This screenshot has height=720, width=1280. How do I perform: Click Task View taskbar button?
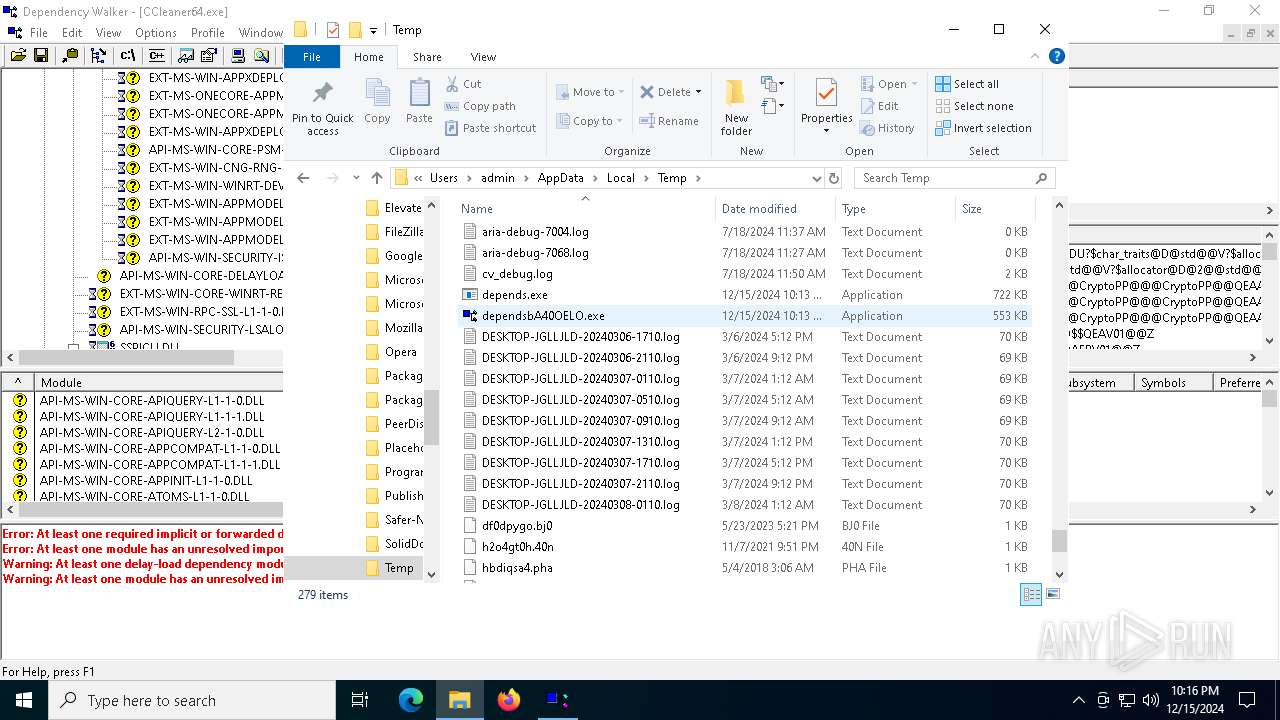(x=360, y=700)
